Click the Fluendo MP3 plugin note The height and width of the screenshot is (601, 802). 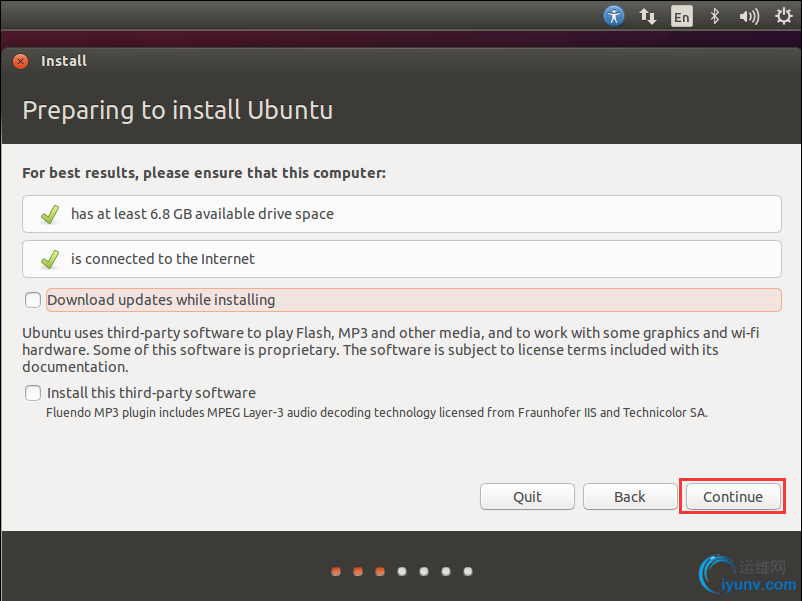377,413
